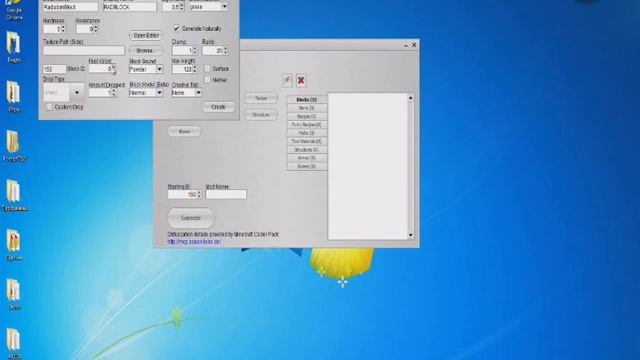Open the Minecraft Coder Pack link
640x360 pixels.
click(194, 242)
